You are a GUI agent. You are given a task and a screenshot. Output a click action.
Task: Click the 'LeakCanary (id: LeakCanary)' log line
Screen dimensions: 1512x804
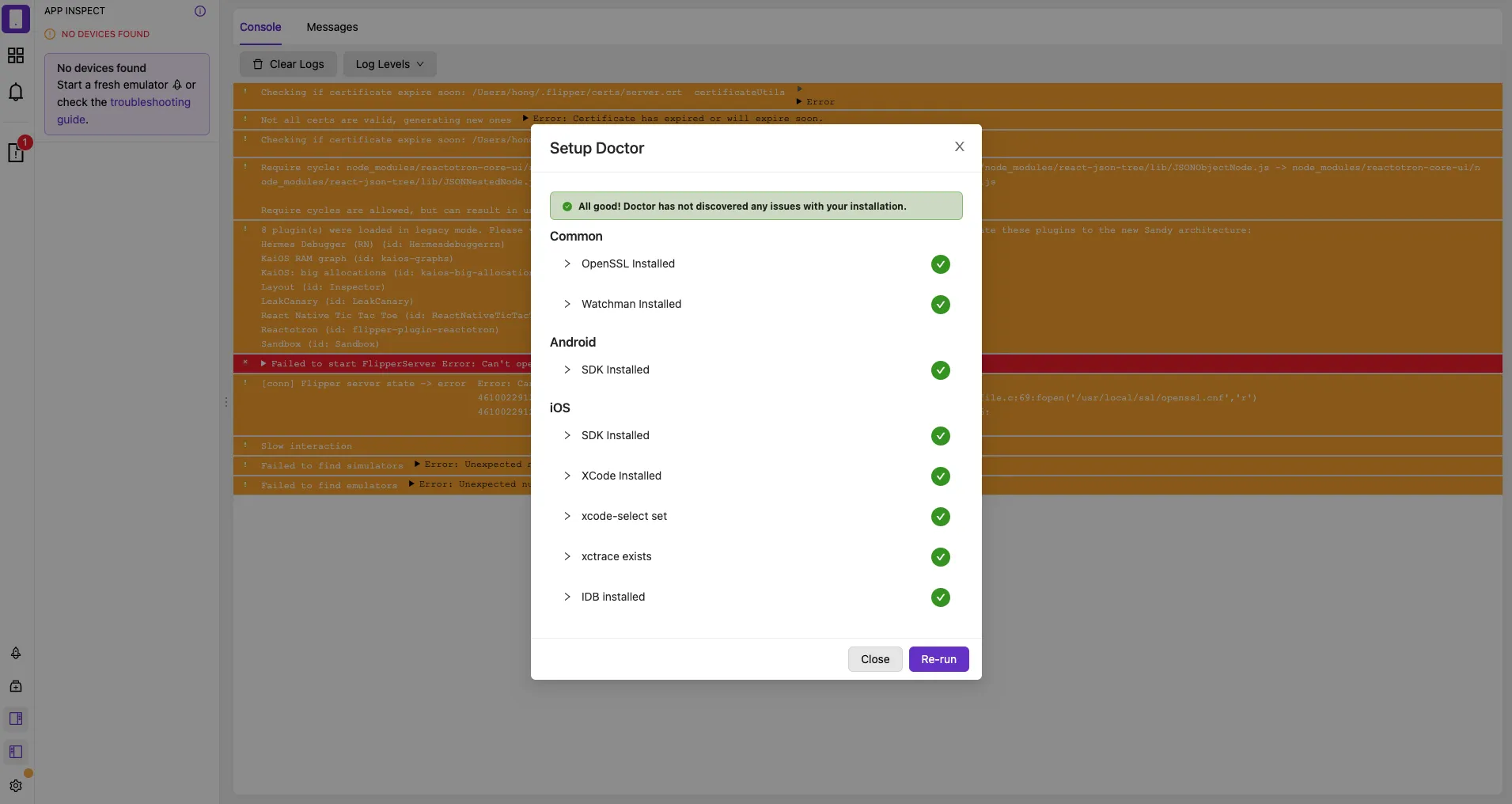click(337, 301)
